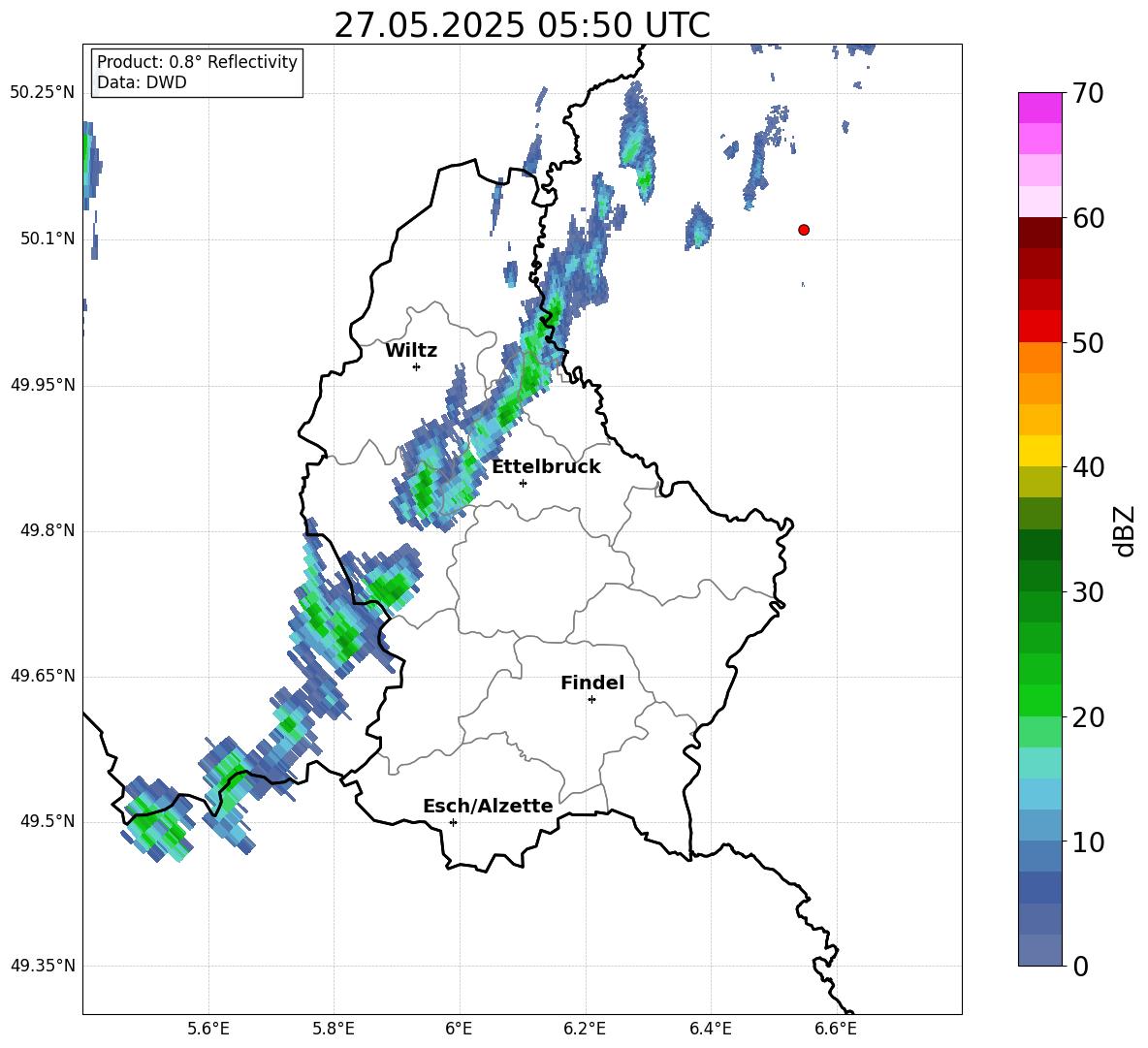Click the 49.35°N latitude label
The image size is (1148, 1048).
tap(43, 966)
